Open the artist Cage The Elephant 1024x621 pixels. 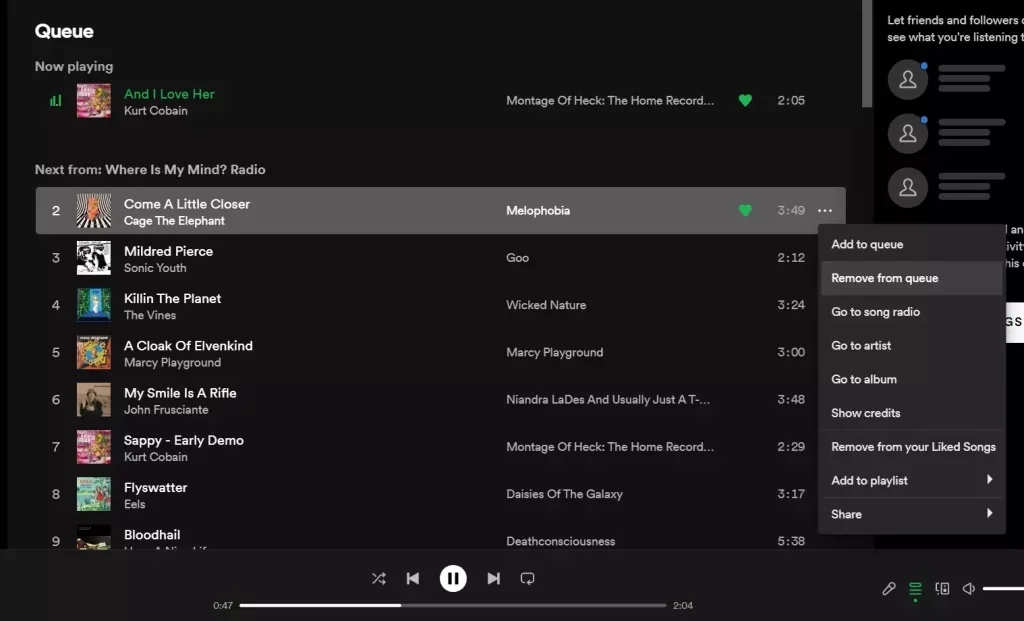tap(174, 221)
